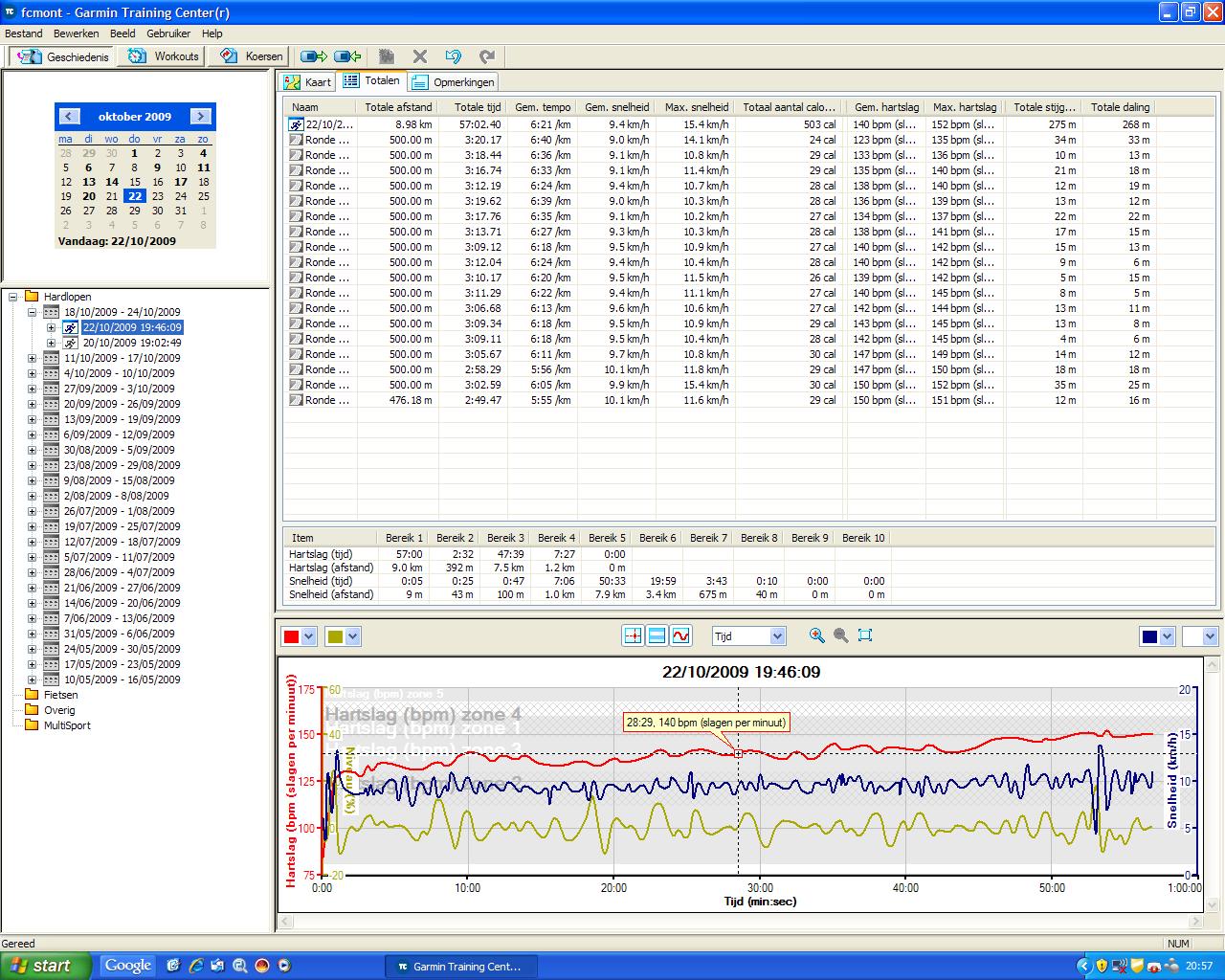Image resolution: width=1225 pixels, height=980 pixels.
Task: Click the Receive from Device toolbar icon
Action: pyautogui.click(x=347, y=56)
